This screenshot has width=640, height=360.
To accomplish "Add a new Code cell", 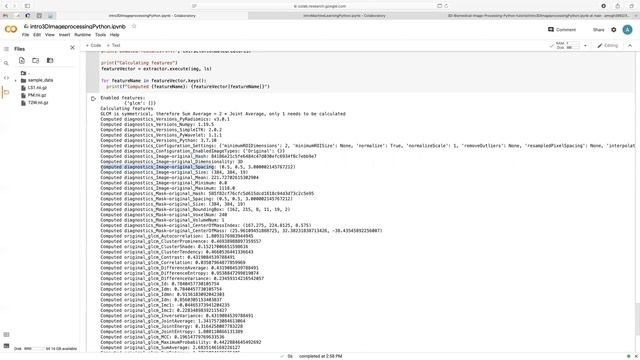I will tap(93, 45).
